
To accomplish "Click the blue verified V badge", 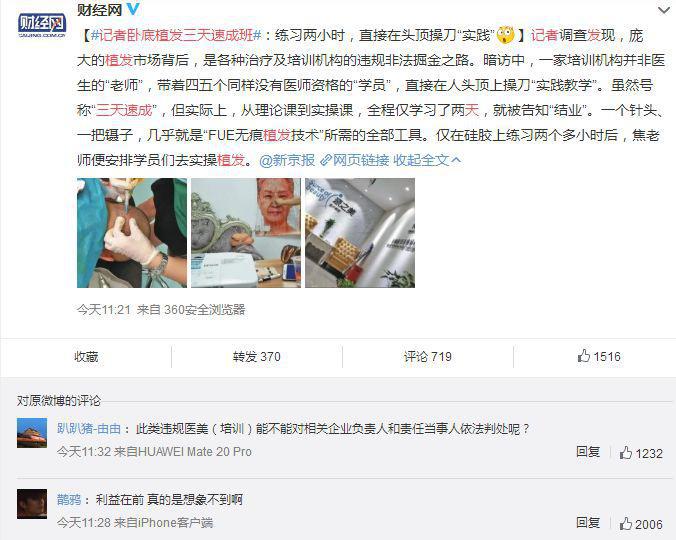I will (x=133, y=9).
